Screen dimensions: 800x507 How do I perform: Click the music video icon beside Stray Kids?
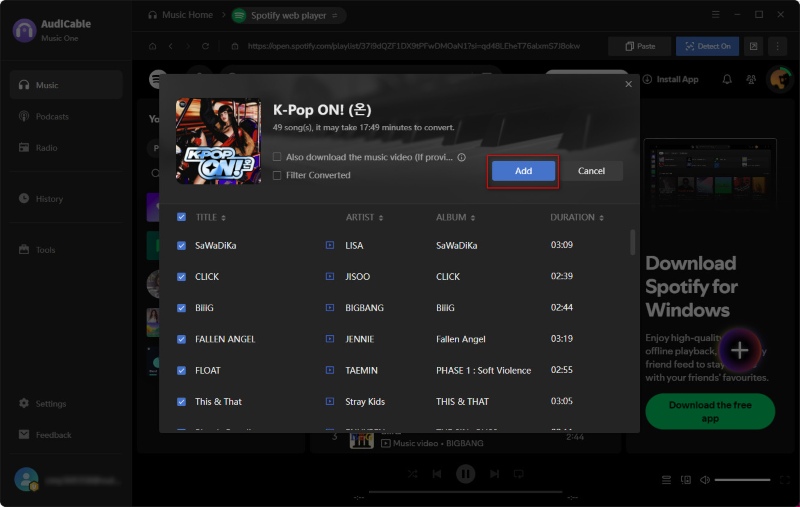[330, 401]
